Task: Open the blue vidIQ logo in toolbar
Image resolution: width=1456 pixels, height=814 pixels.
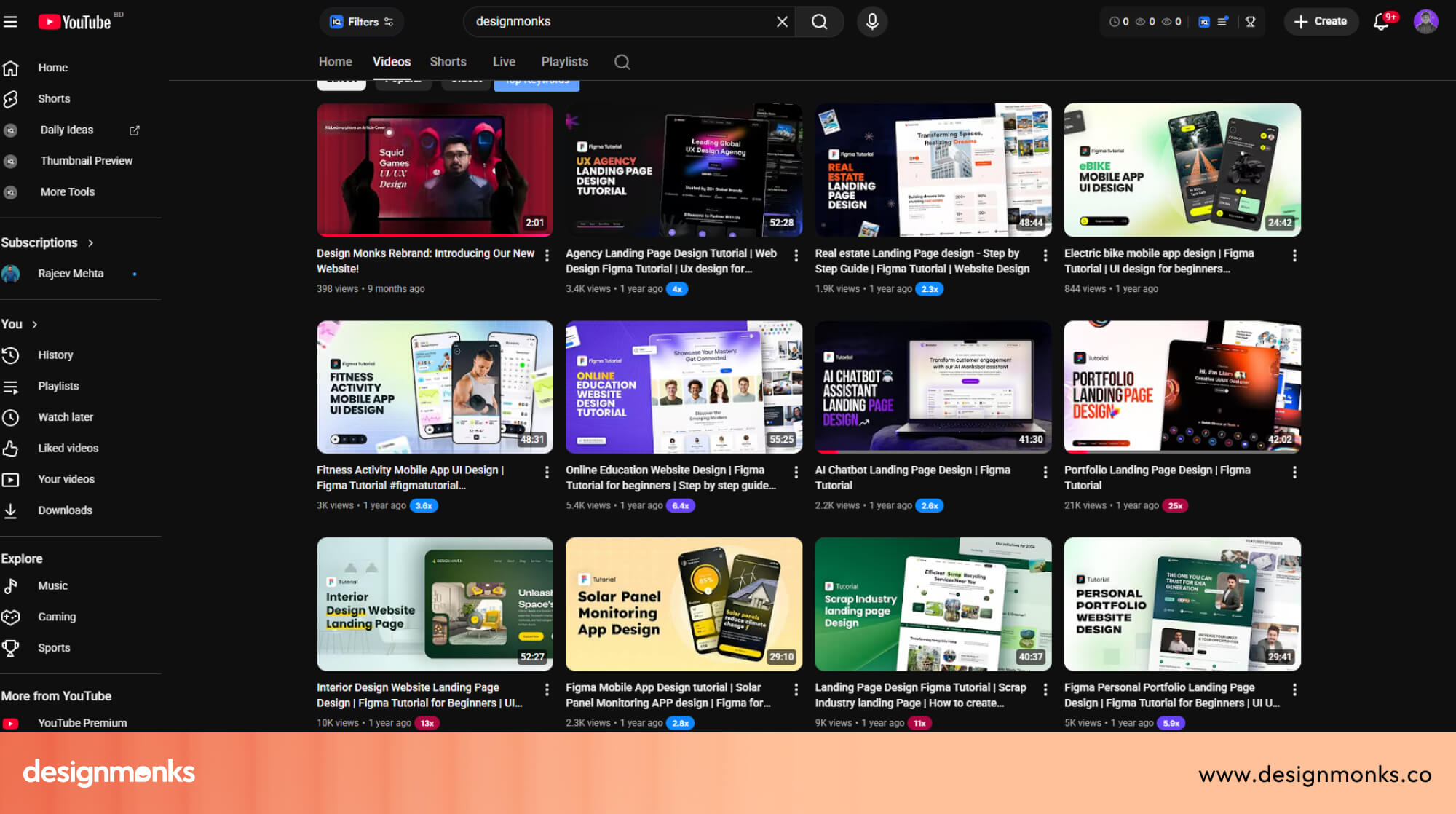Action: [x=1203, y=22]
